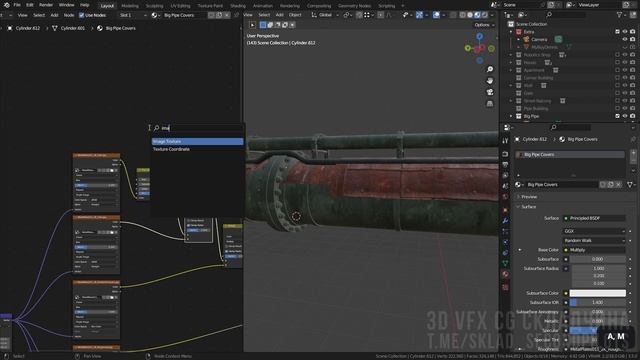Select Big Pipe Covers material slot
Screen dimensions: 640x360
coord(570,155)
